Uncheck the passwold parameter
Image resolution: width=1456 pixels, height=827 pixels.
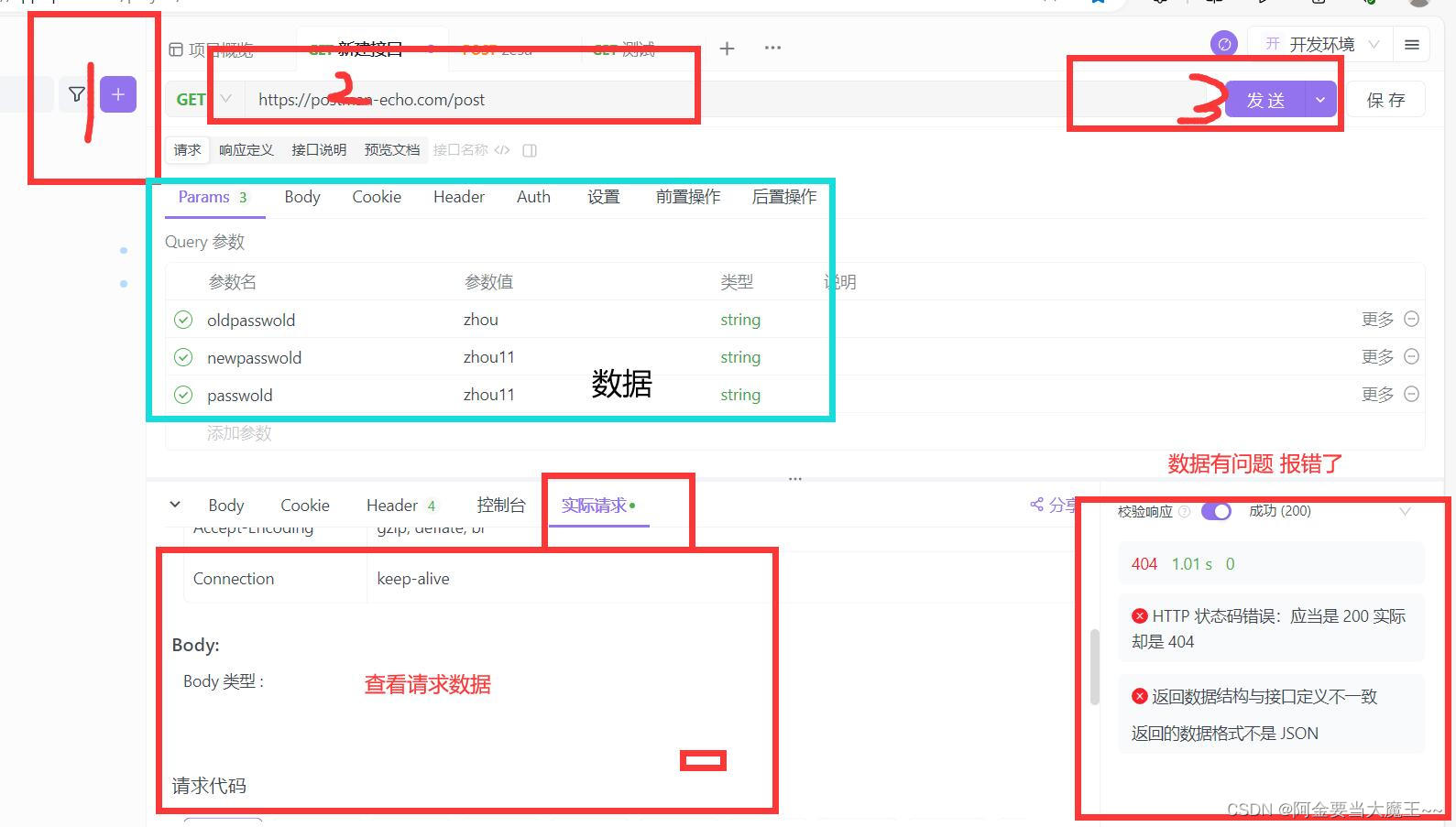tap(183, 395)
